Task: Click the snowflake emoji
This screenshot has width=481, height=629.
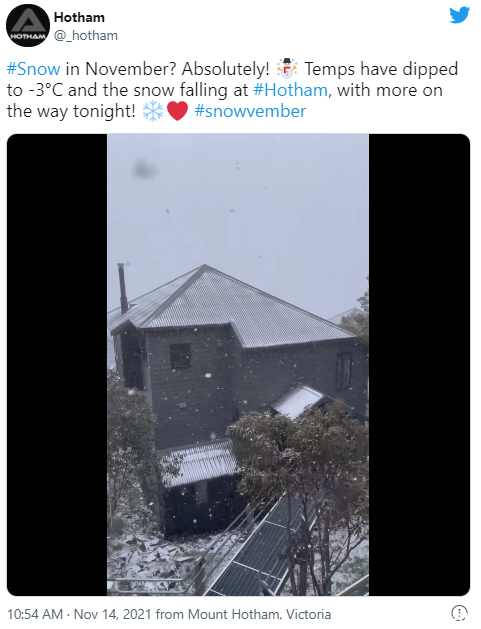Action: point(153,111)
